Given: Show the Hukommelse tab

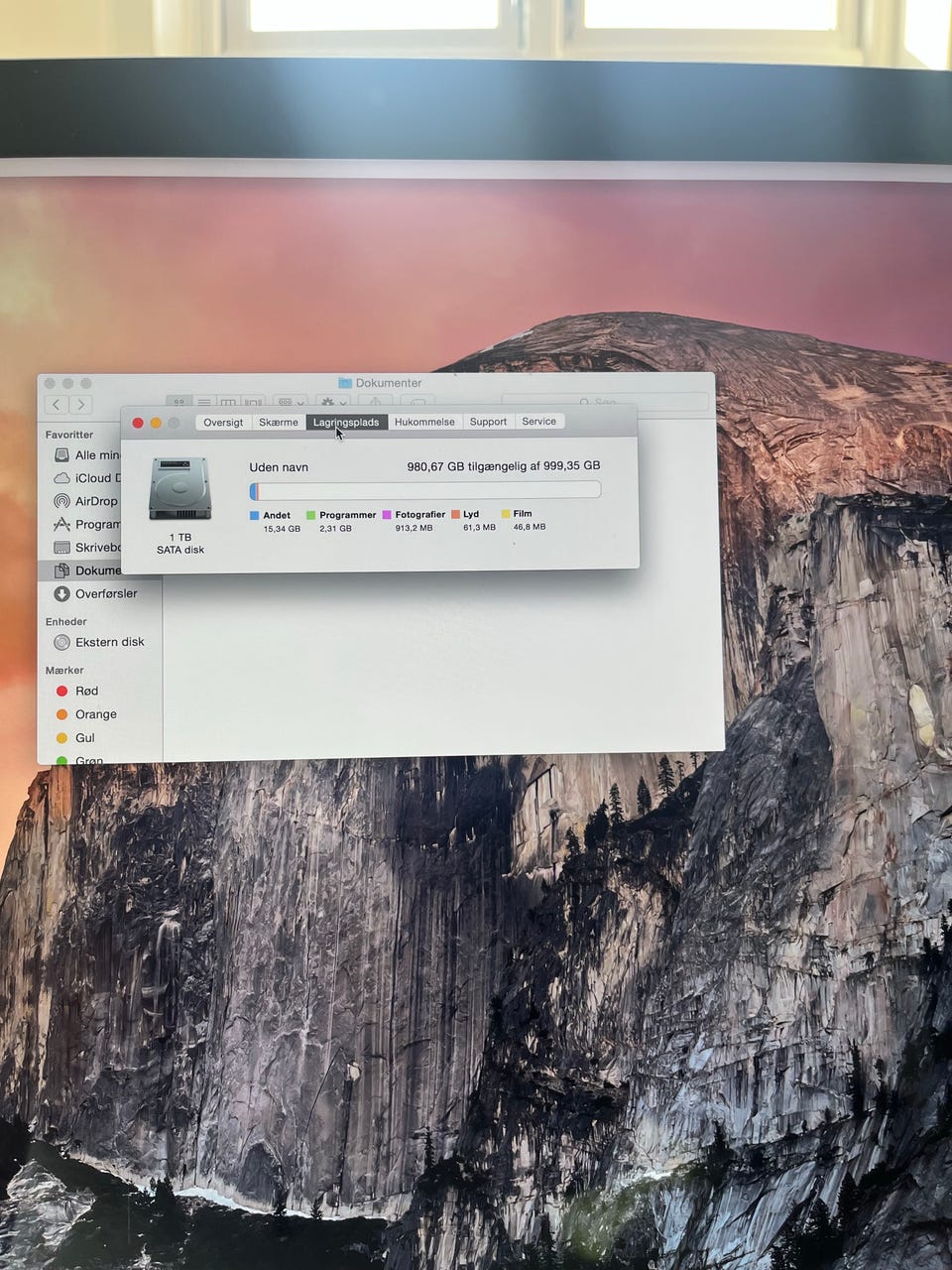Looking at the screenshot, I should [x=424, y=422].
